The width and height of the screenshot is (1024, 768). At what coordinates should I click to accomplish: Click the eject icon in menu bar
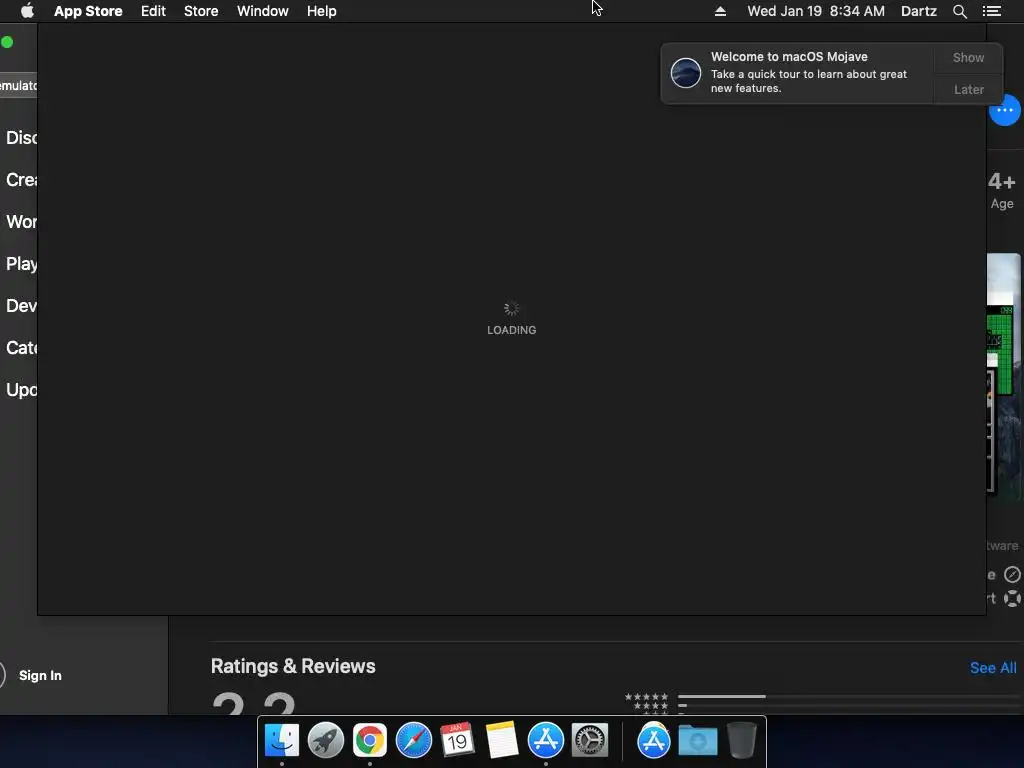tap(720, 11)
